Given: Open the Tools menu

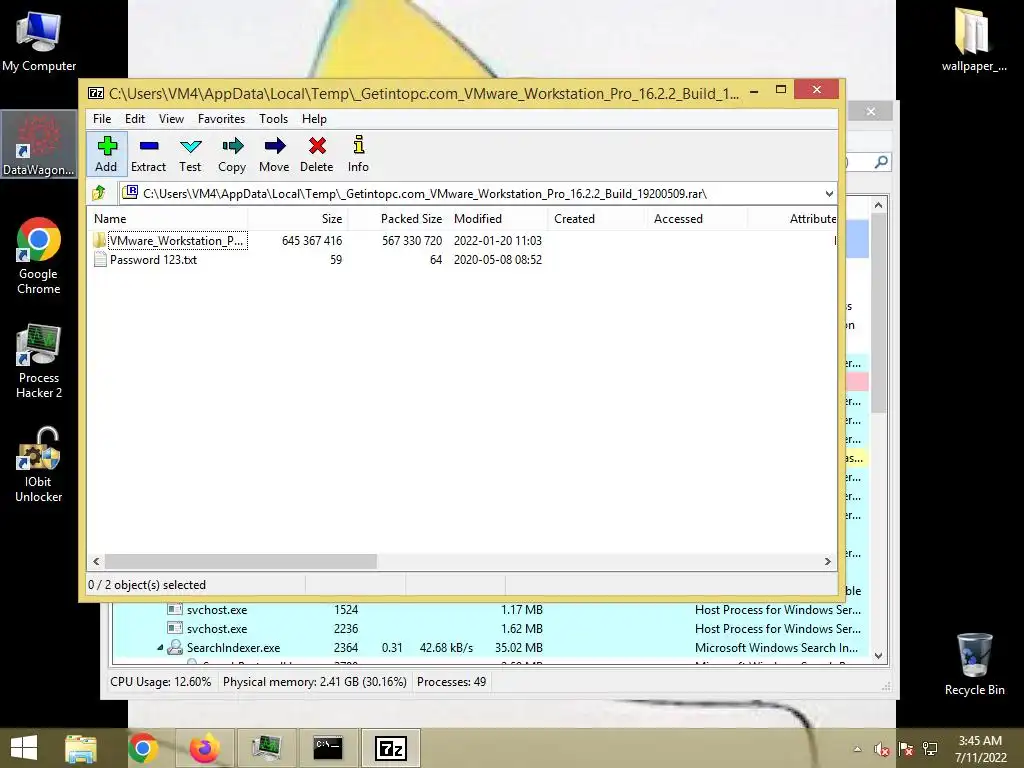Looking at the screenshot, I should point(273,119).
